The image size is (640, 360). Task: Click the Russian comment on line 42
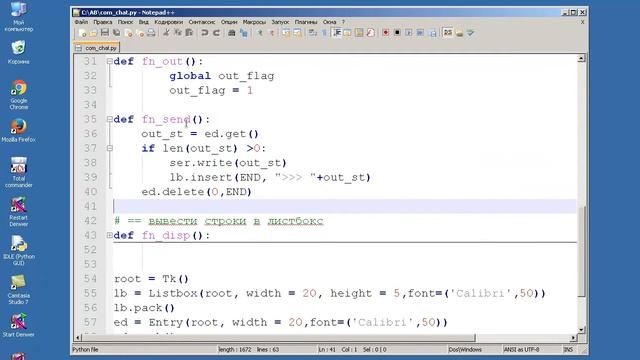coord(219,221)
